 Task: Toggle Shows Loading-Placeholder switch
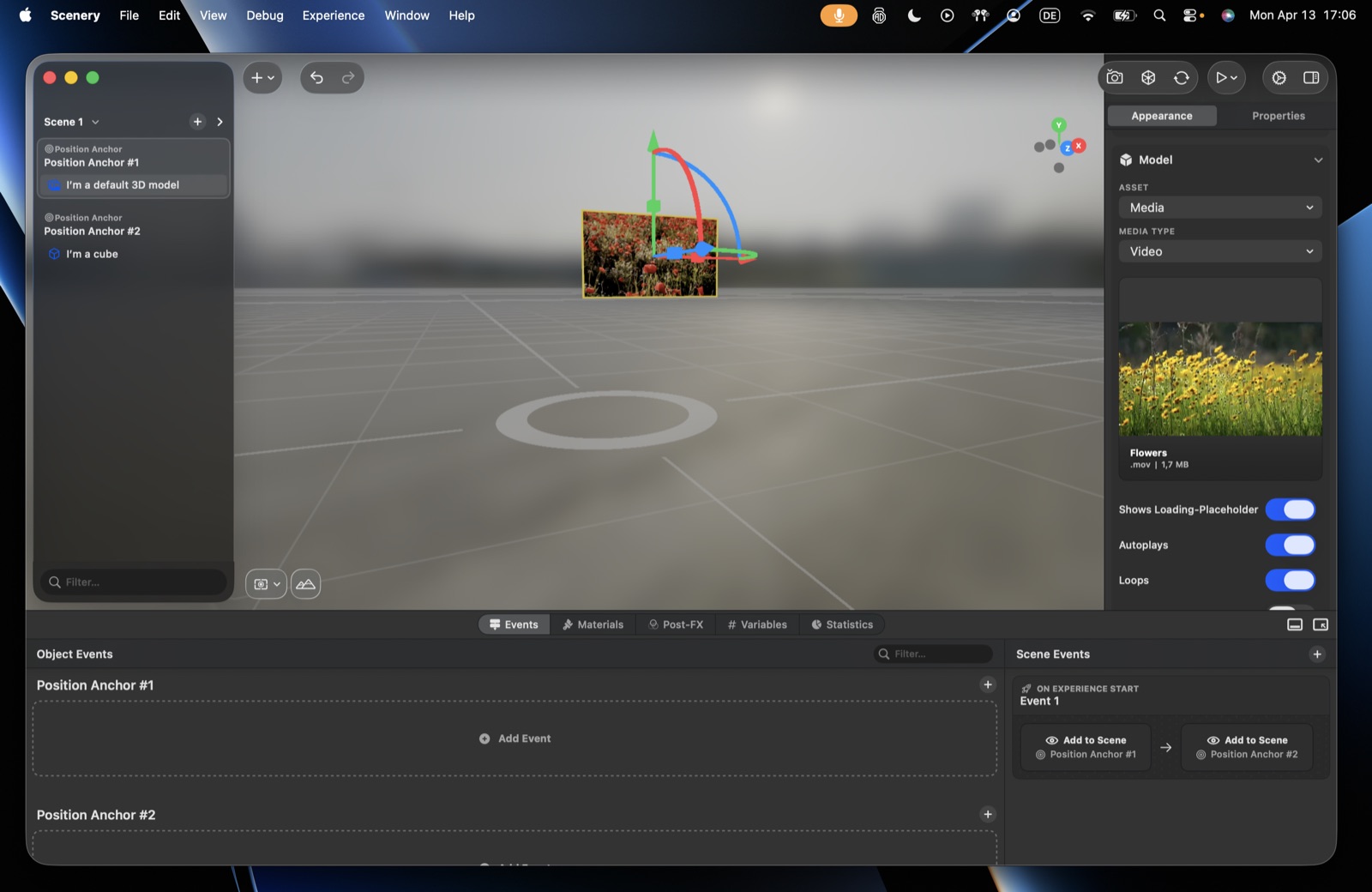coord(1291,509)
